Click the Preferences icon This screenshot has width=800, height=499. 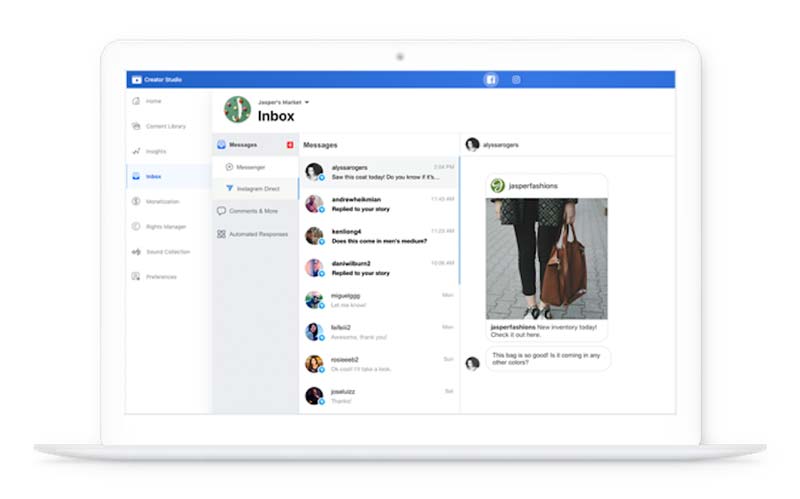point(136,277)
